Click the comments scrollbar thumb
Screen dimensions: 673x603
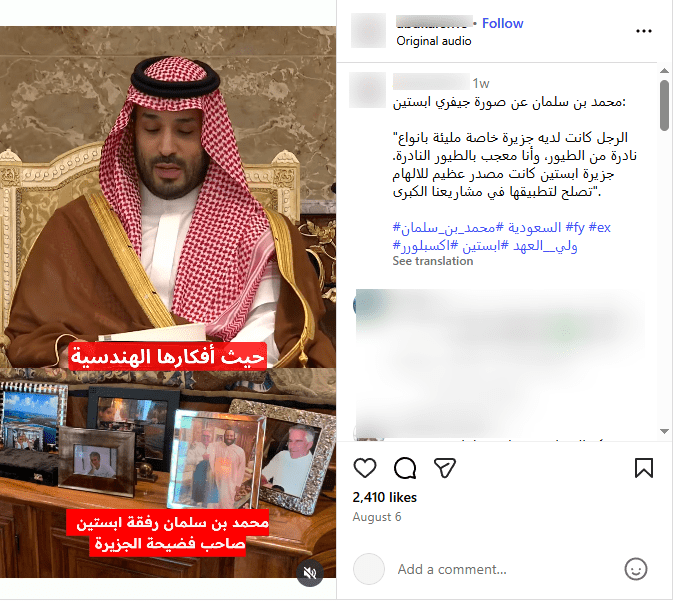664,105
